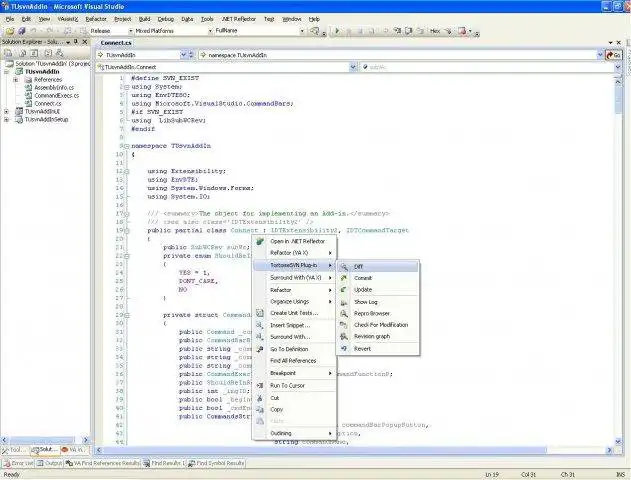Open the FullName find combo box

(302, 31)
